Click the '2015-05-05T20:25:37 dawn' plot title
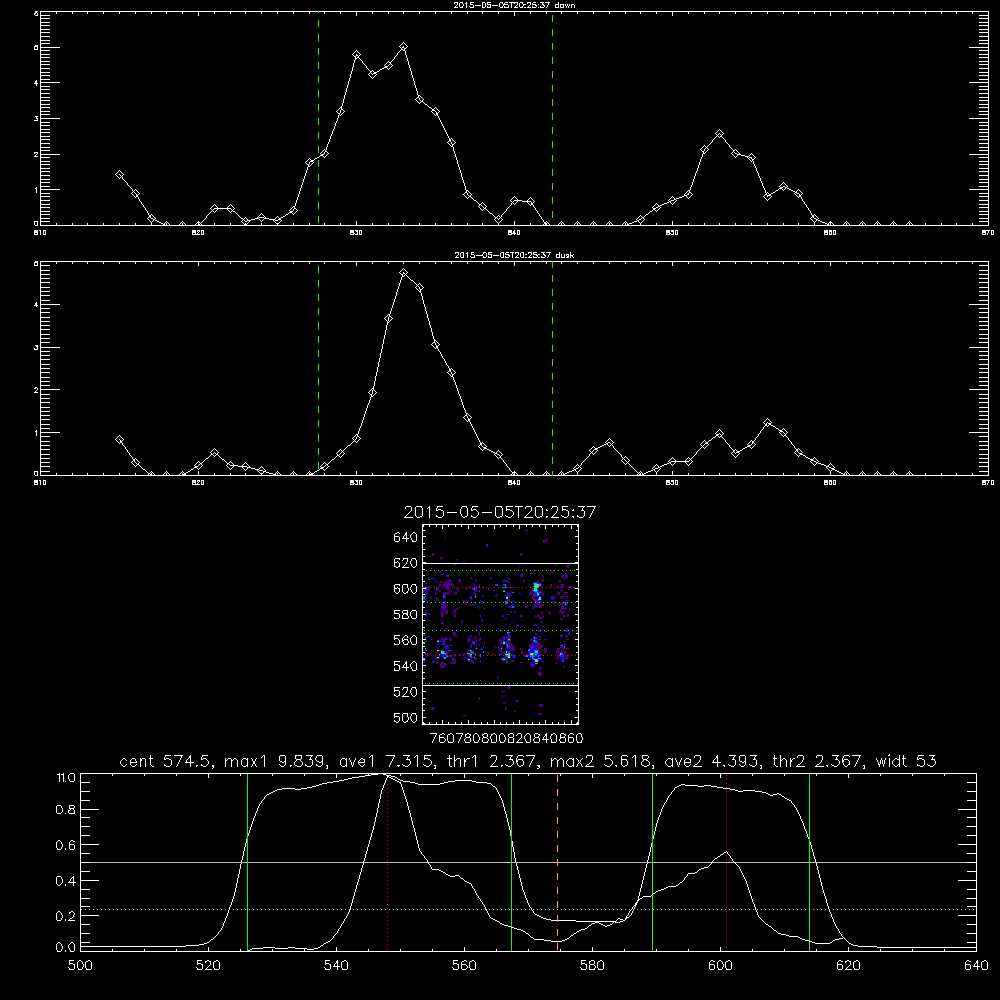 click(x=514, y=5)
